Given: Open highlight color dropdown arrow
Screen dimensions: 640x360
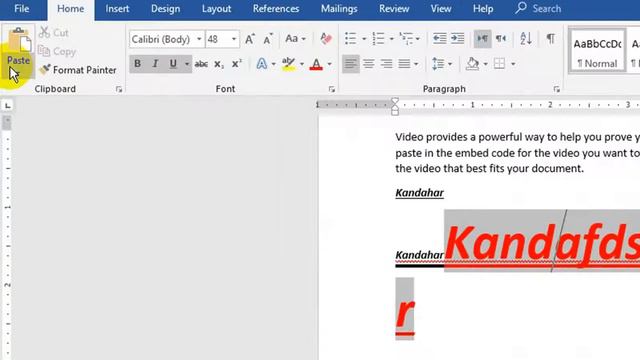Looking at the screenshot, I should tap(302, 64).
